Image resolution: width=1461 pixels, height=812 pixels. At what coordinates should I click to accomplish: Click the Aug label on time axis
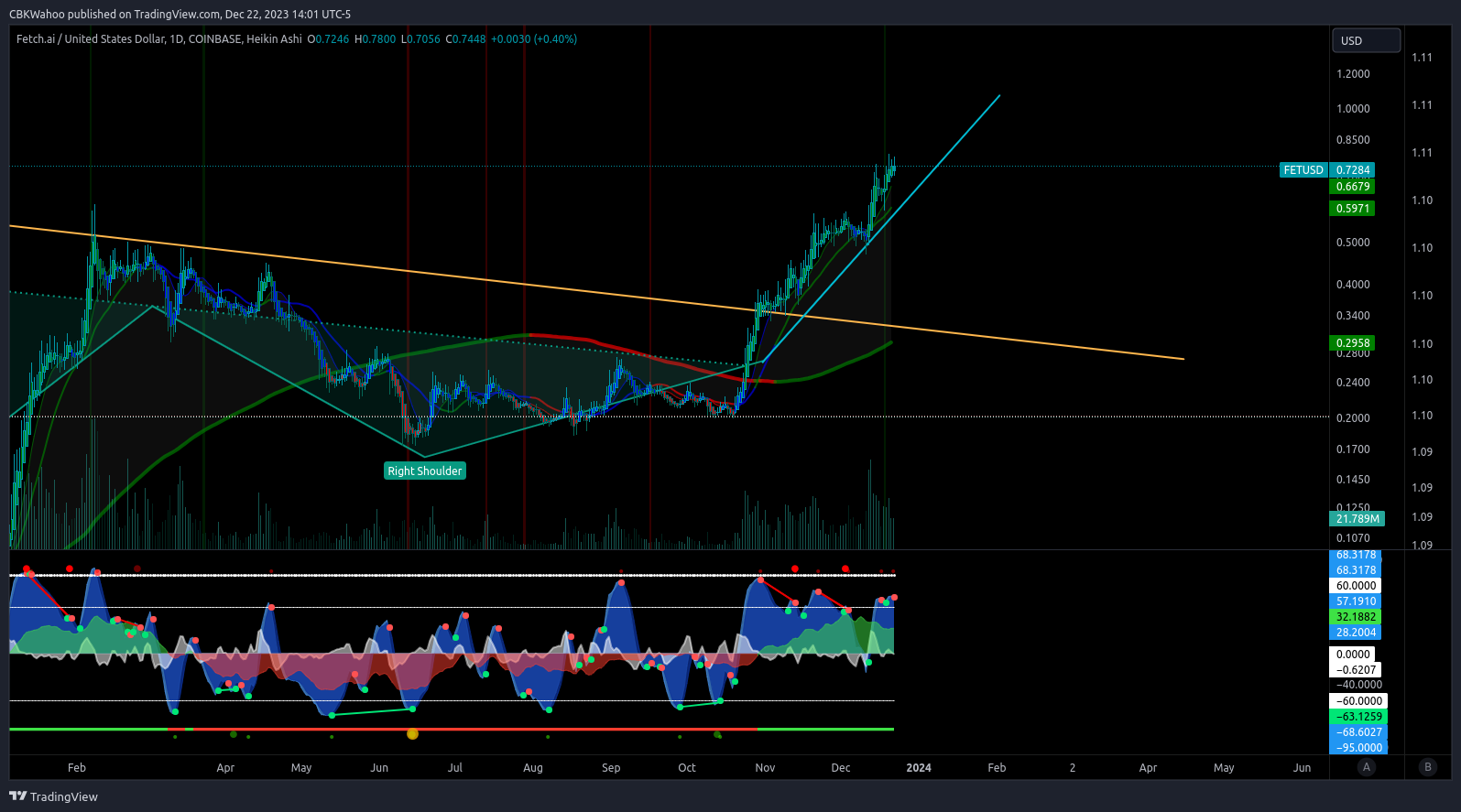coord(533,768)
